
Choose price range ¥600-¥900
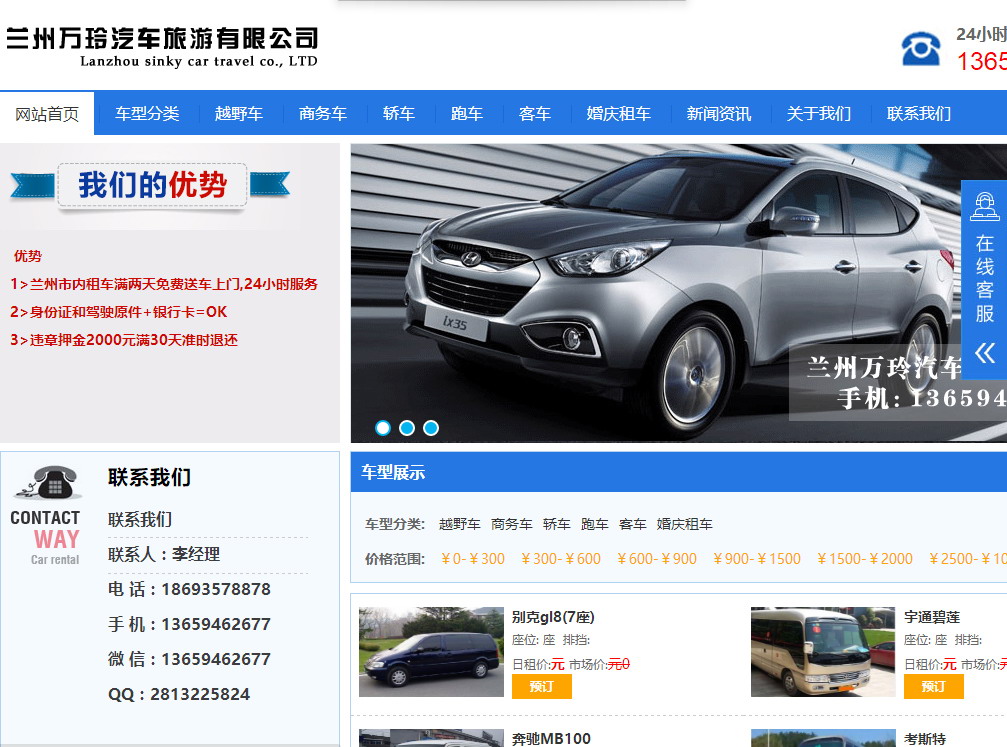point(657,559)
